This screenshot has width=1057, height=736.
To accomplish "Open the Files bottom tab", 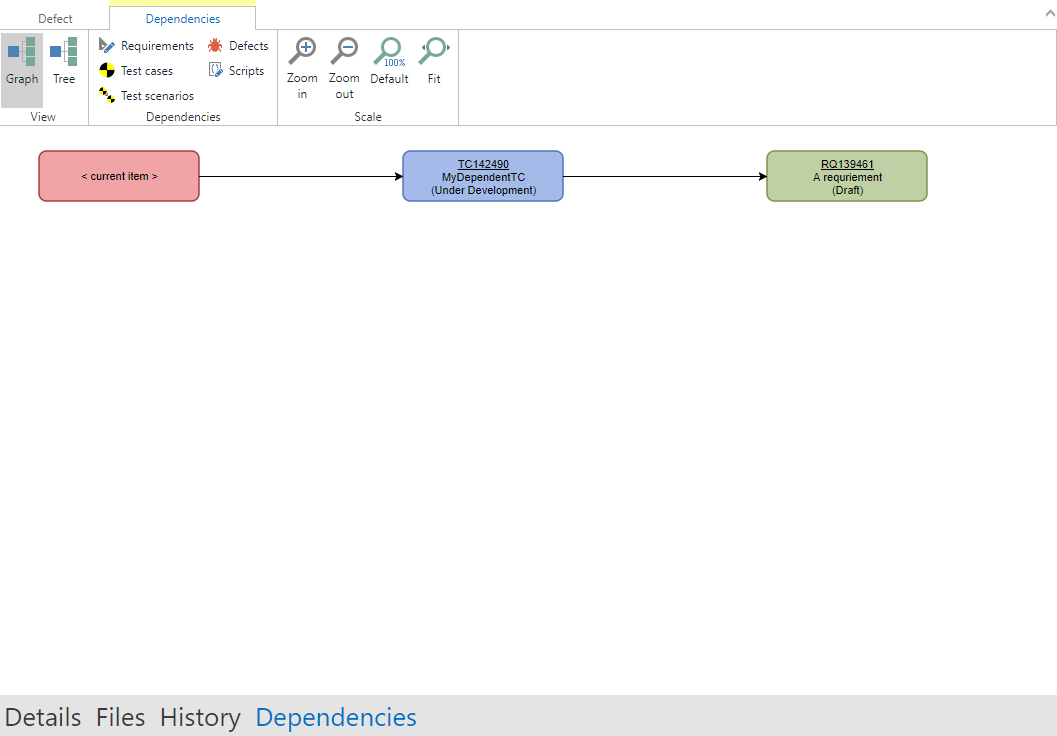I will [120, 717].
